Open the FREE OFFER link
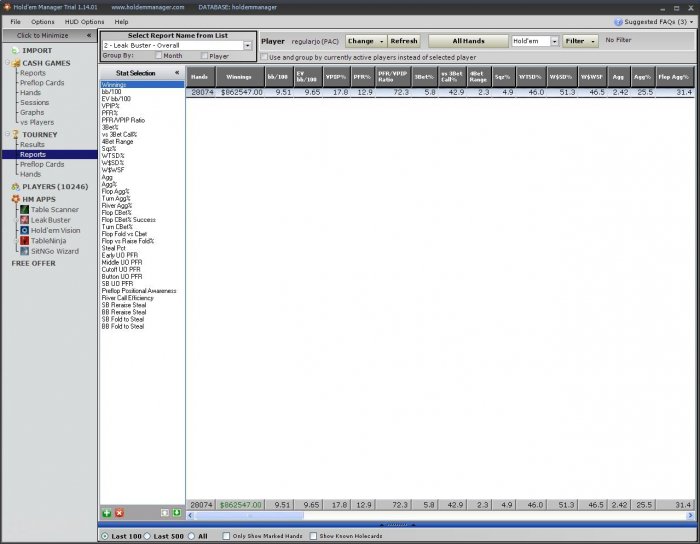700x544 pixels. 33,263
